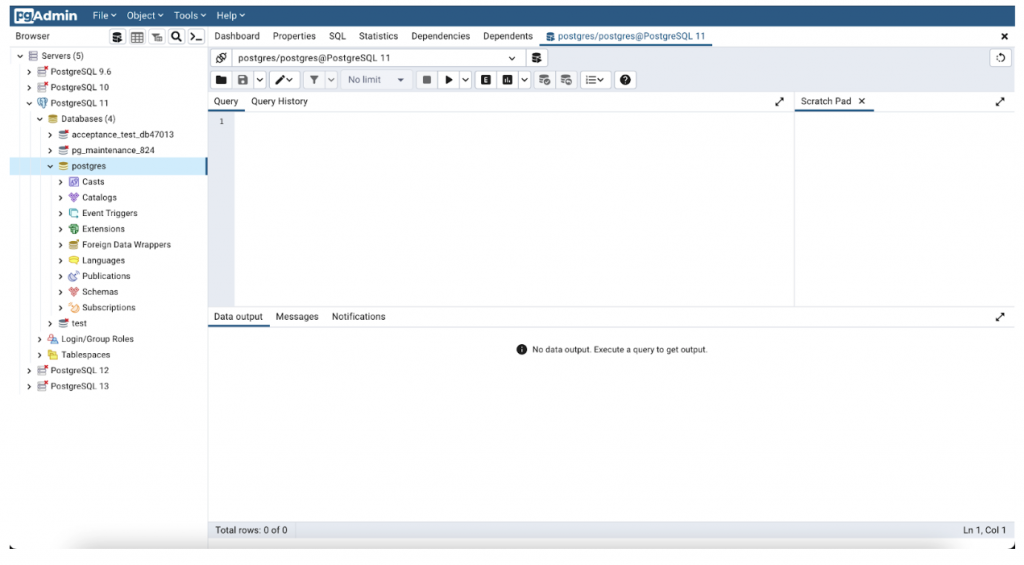Collapse the Databases (4) node
1024x565 pixels.
tap(40, 119)
